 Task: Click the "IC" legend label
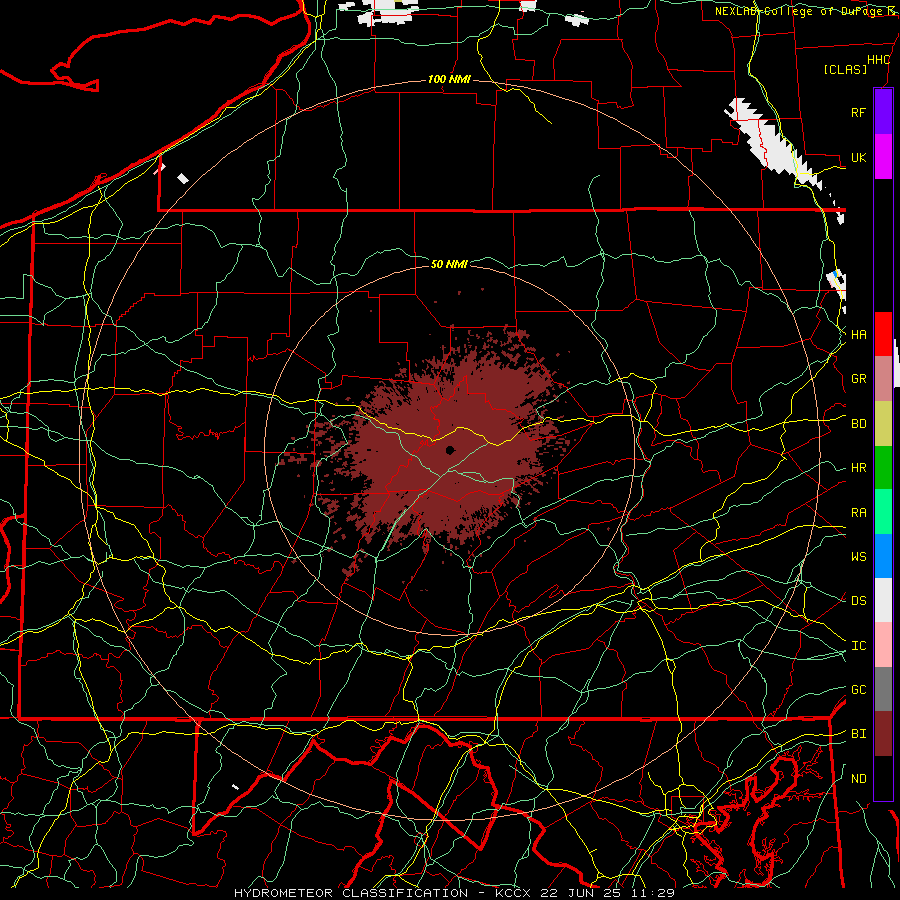[x=858, y=646]
